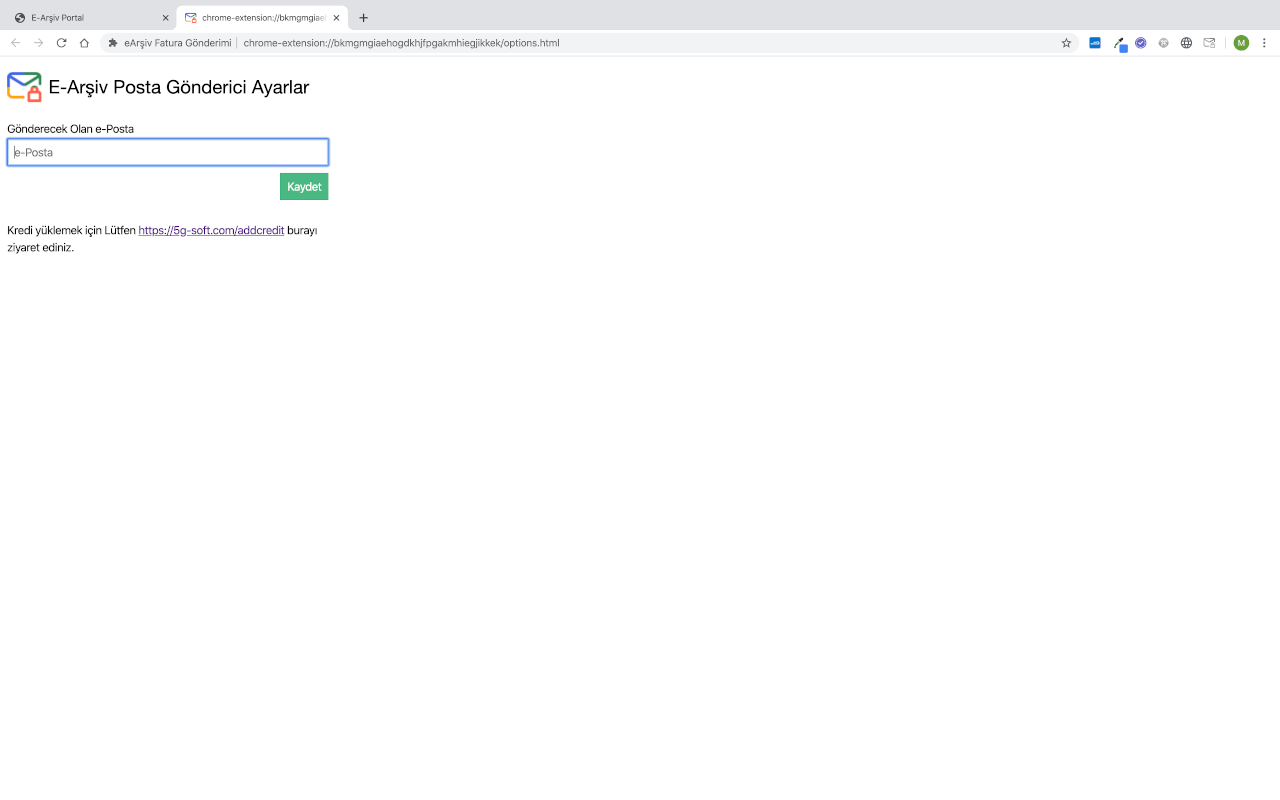Open the Chrome three-dot menu
Screen dimensions: 1280x800
point(1264,43)
